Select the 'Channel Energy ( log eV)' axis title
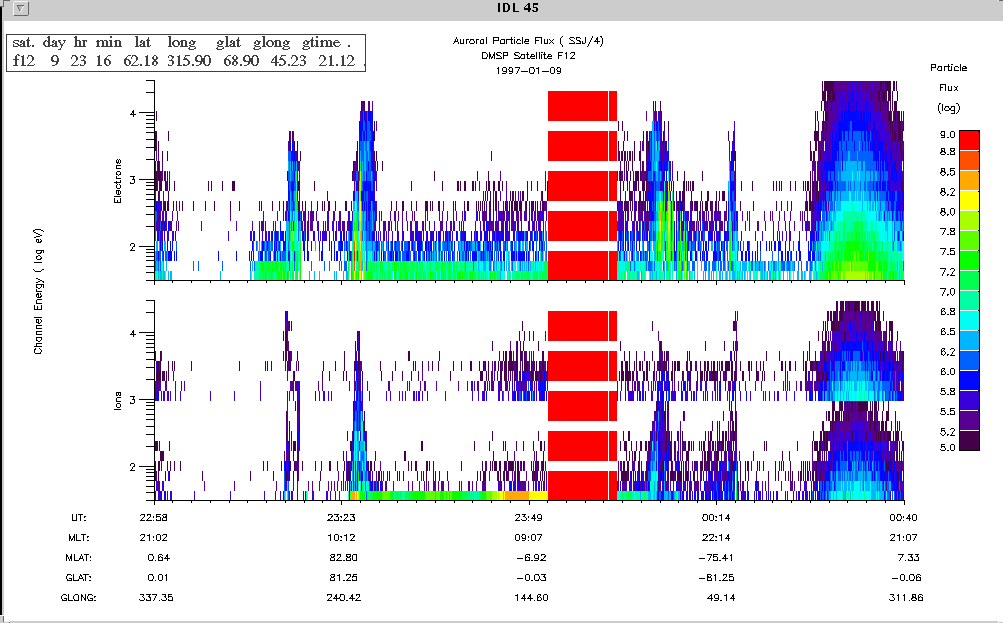 (x=39, y=291)
